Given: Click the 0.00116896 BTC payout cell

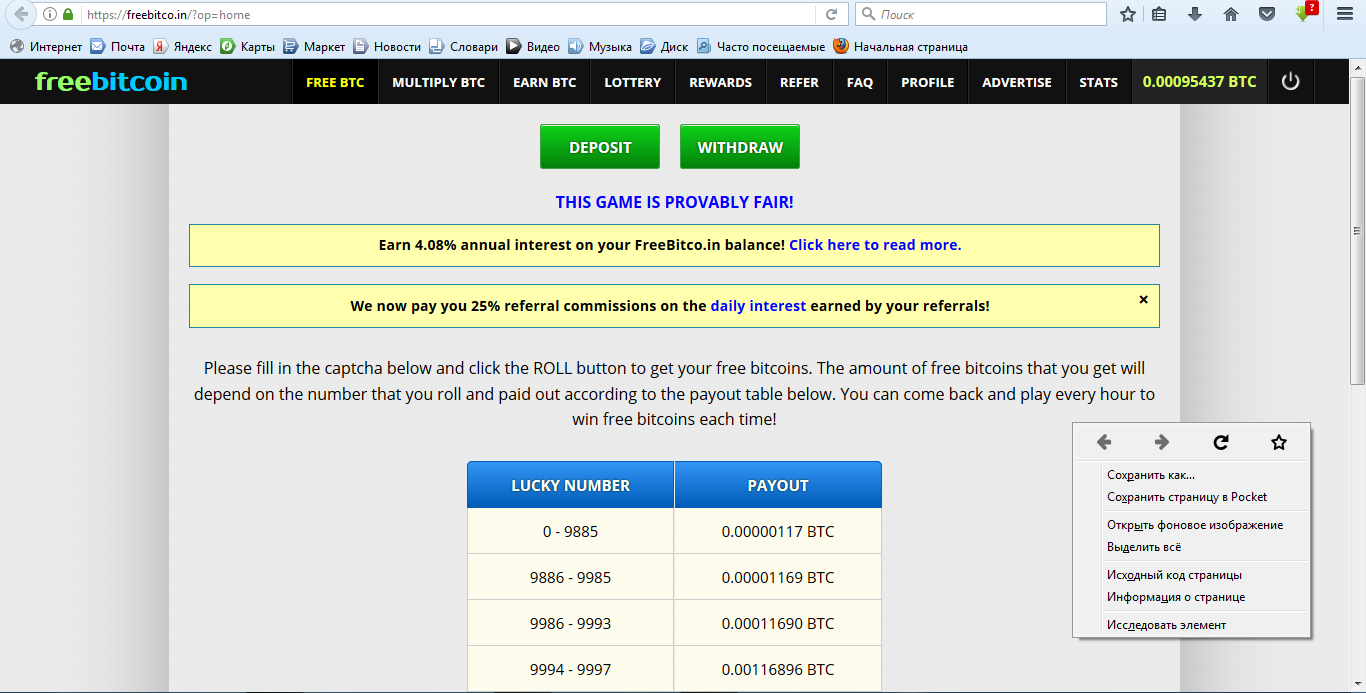Looking at the screenshot, I should (778, 669).
